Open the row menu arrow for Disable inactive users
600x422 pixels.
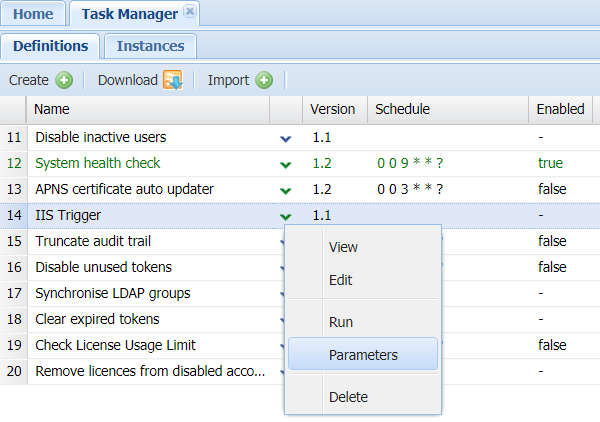286,138
